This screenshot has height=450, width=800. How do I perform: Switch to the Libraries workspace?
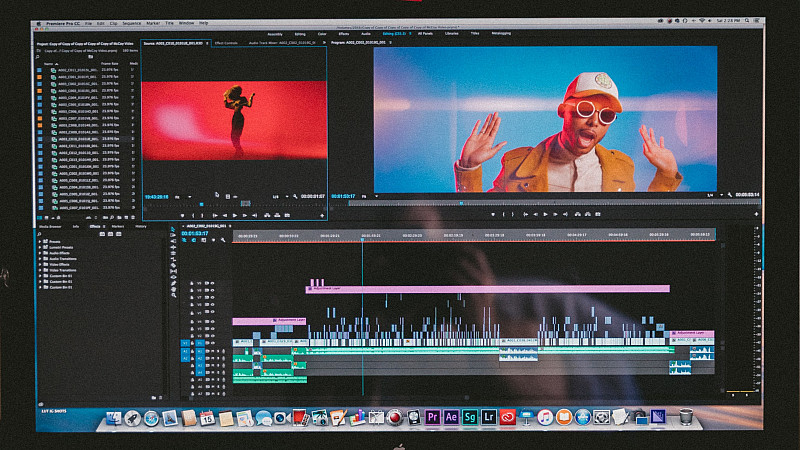(452, 34)
